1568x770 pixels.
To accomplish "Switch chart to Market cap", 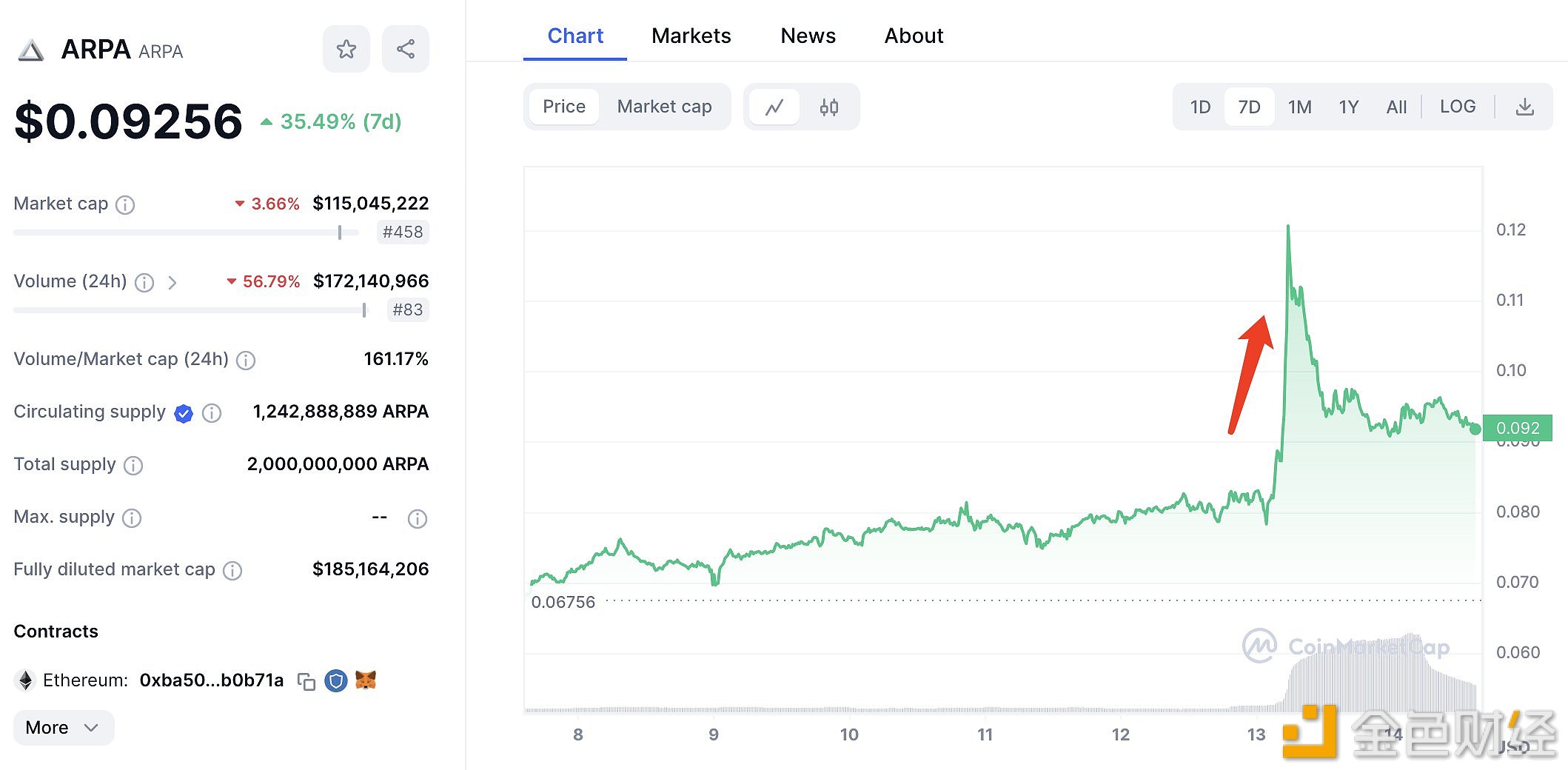I will click(665, 107).
